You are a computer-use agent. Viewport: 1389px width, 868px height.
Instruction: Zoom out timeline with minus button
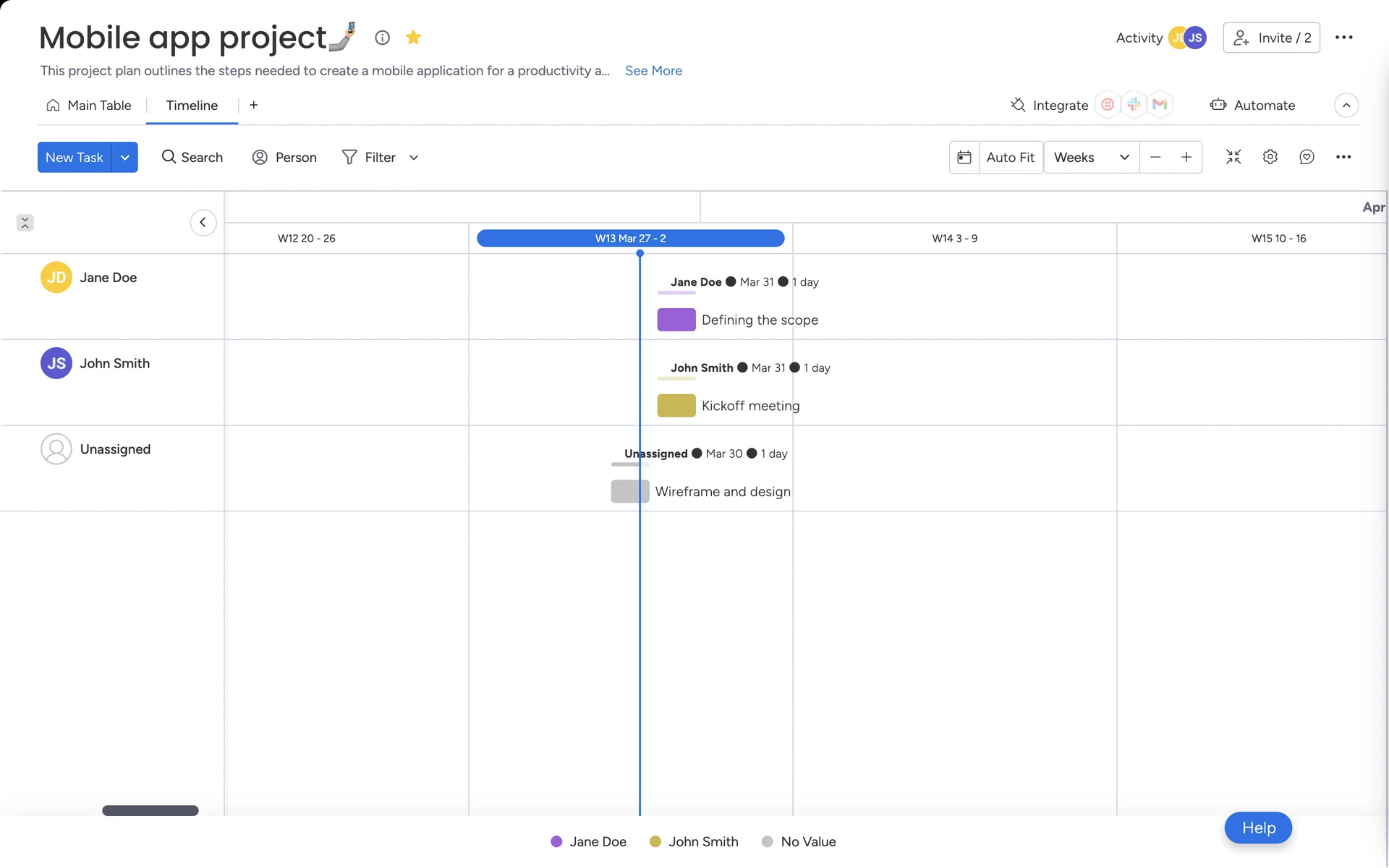coord(1155,157)
